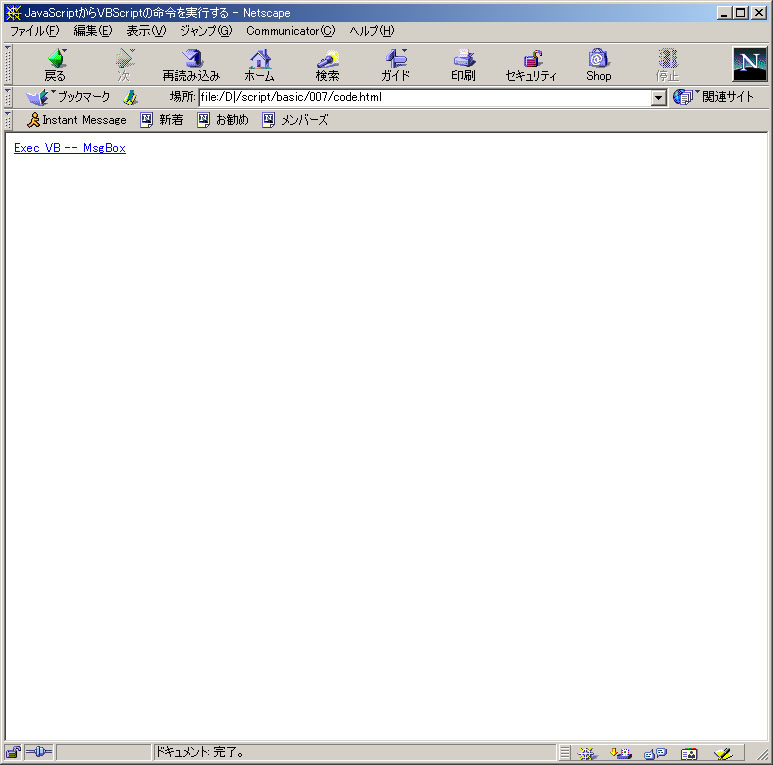Screen dimensions: 773x765
Task: Close the Netscape window
Action: (x=759, y=13)
